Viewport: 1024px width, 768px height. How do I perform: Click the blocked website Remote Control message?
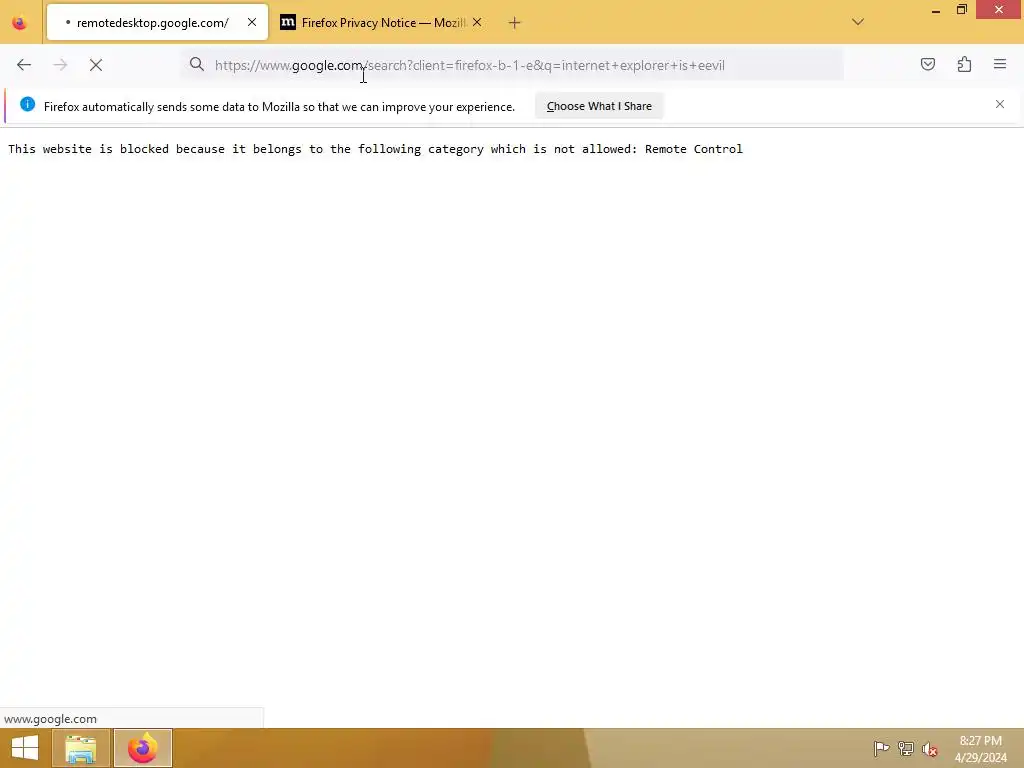click(376, 149)
